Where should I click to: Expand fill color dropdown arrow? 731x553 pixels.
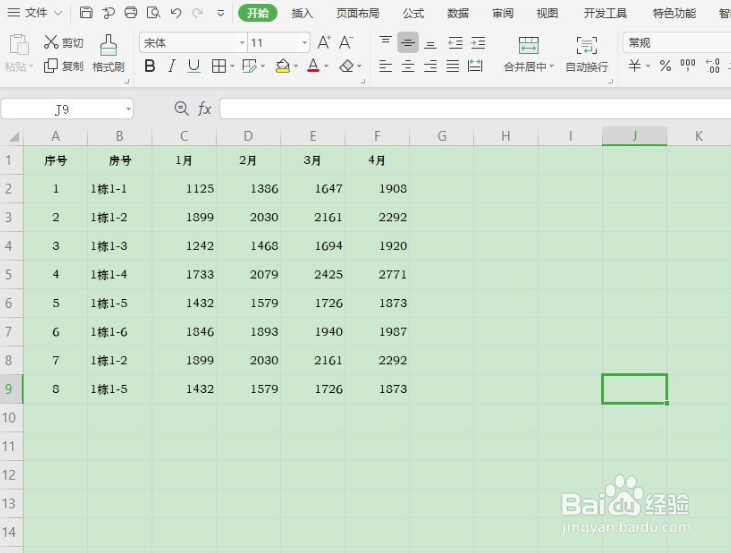click(x=296, y=66)
